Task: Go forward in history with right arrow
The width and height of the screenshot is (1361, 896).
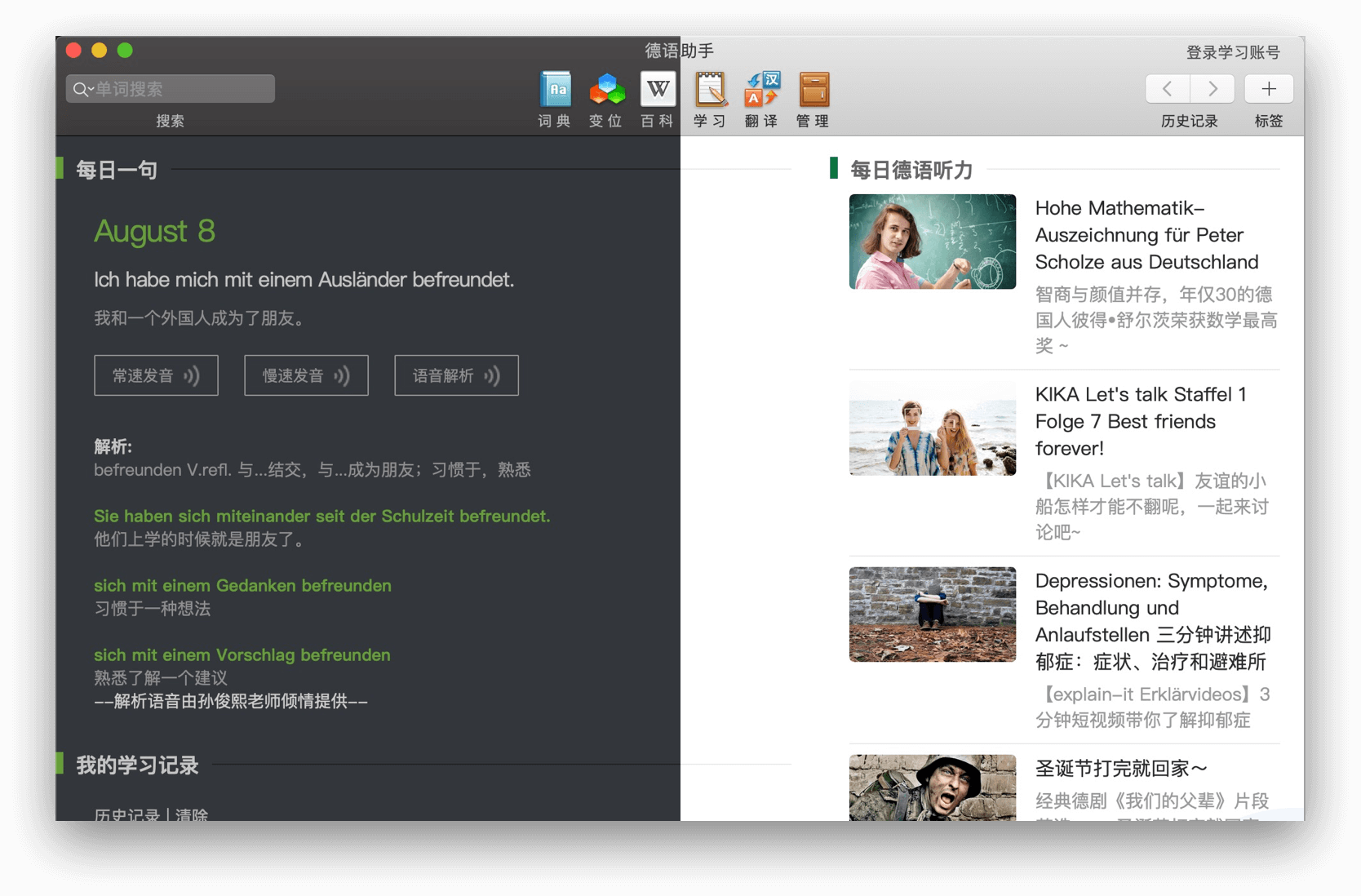Action: 1212,89
